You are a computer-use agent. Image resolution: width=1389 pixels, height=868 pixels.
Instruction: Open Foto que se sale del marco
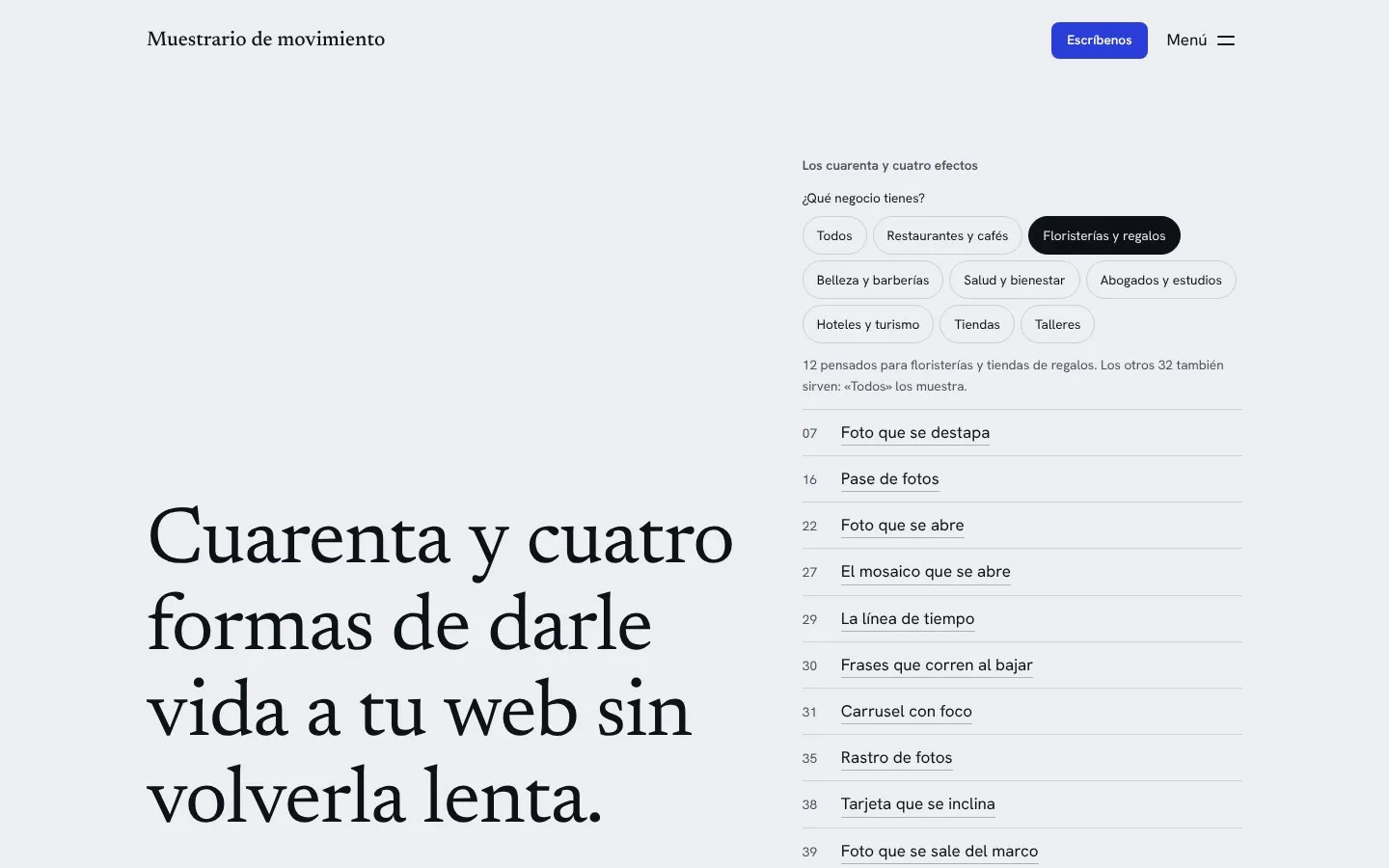tap(940, 852)
